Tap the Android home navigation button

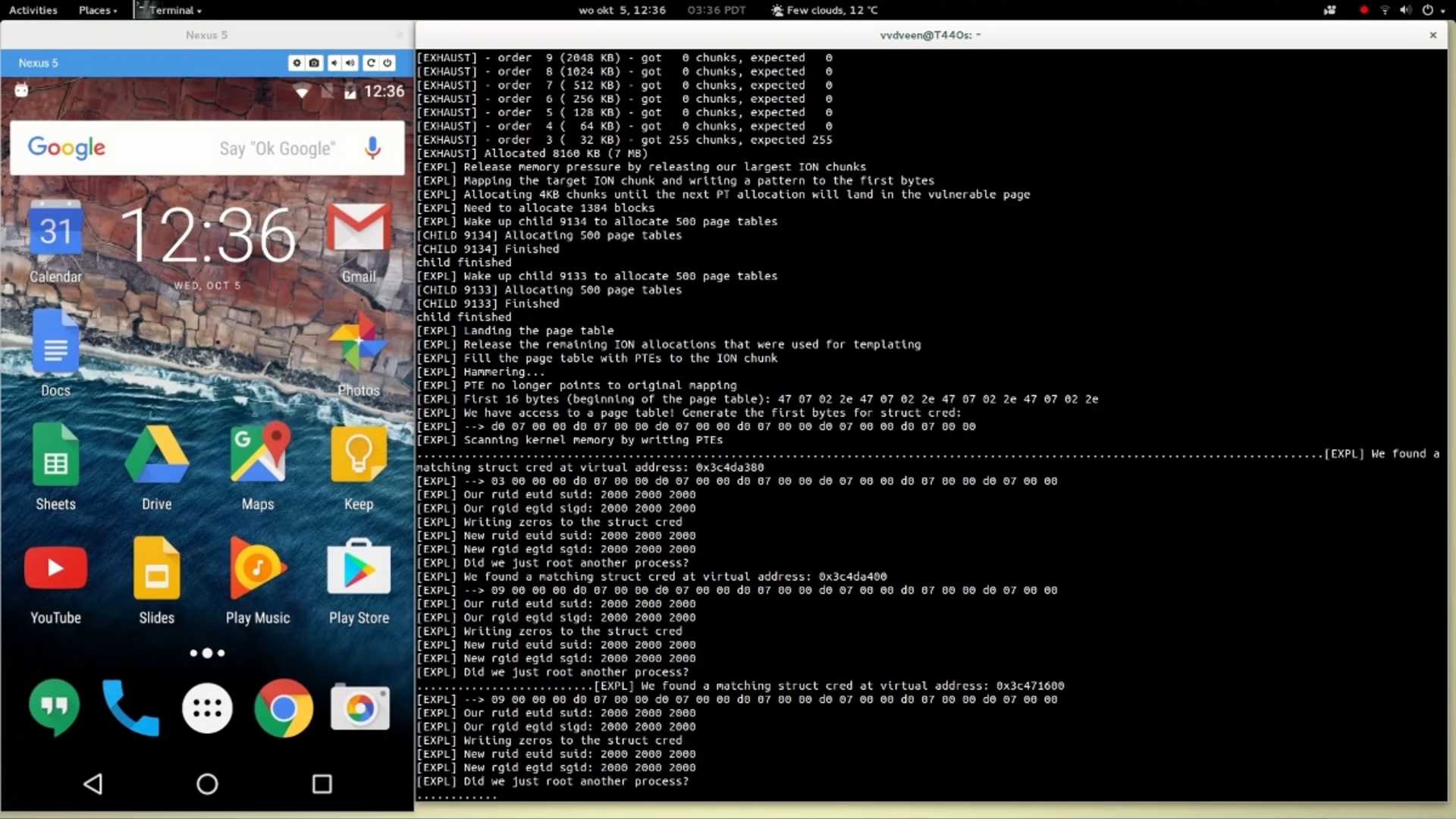pos(207,783)
